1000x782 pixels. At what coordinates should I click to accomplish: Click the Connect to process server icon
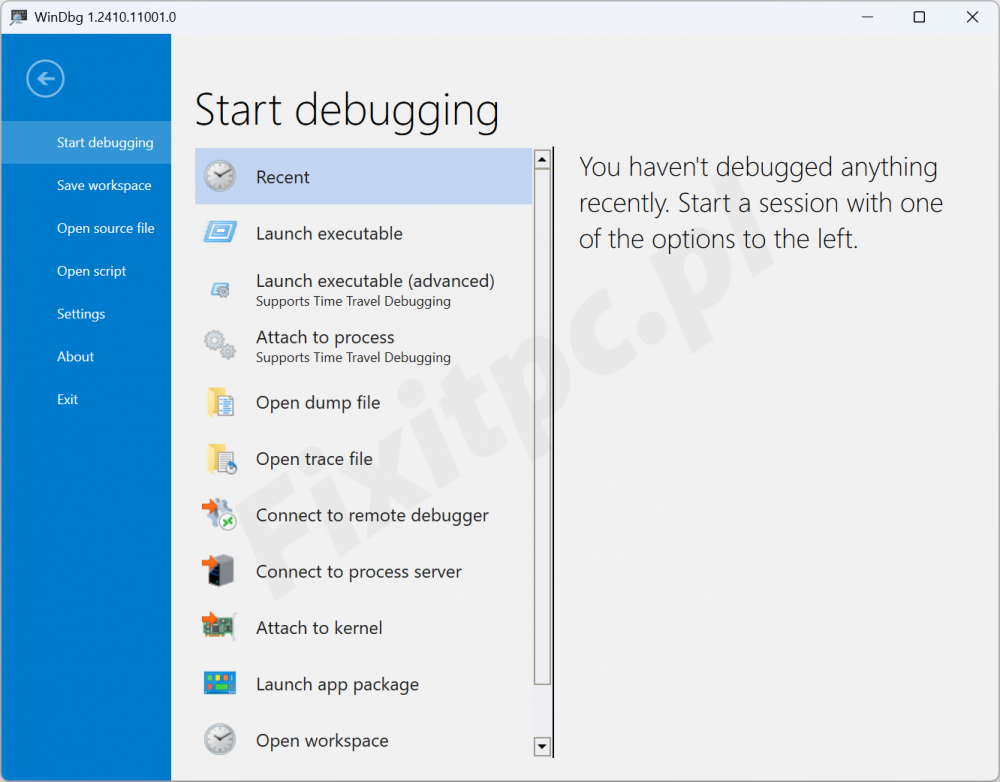(220, 572)
